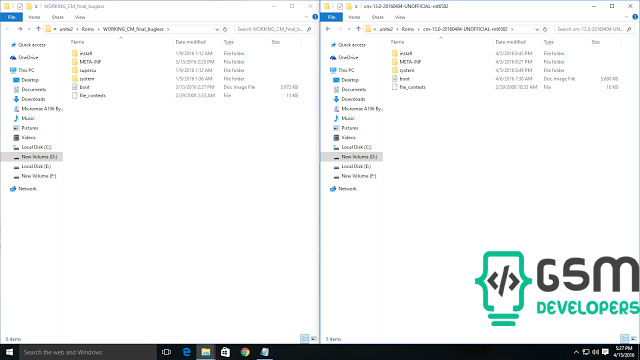Sort left window by Name column
Image resolution: width=640 pixels, height=360 pixels.
78,42
